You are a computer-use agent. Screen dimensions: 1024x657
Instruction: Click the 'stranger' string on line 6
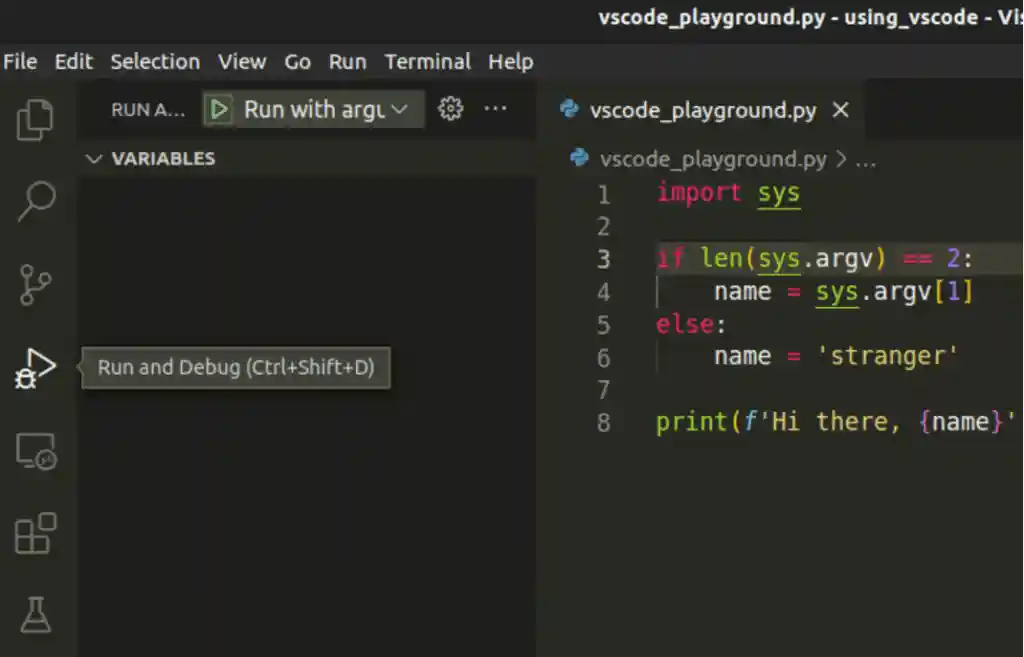coord(887,357)
